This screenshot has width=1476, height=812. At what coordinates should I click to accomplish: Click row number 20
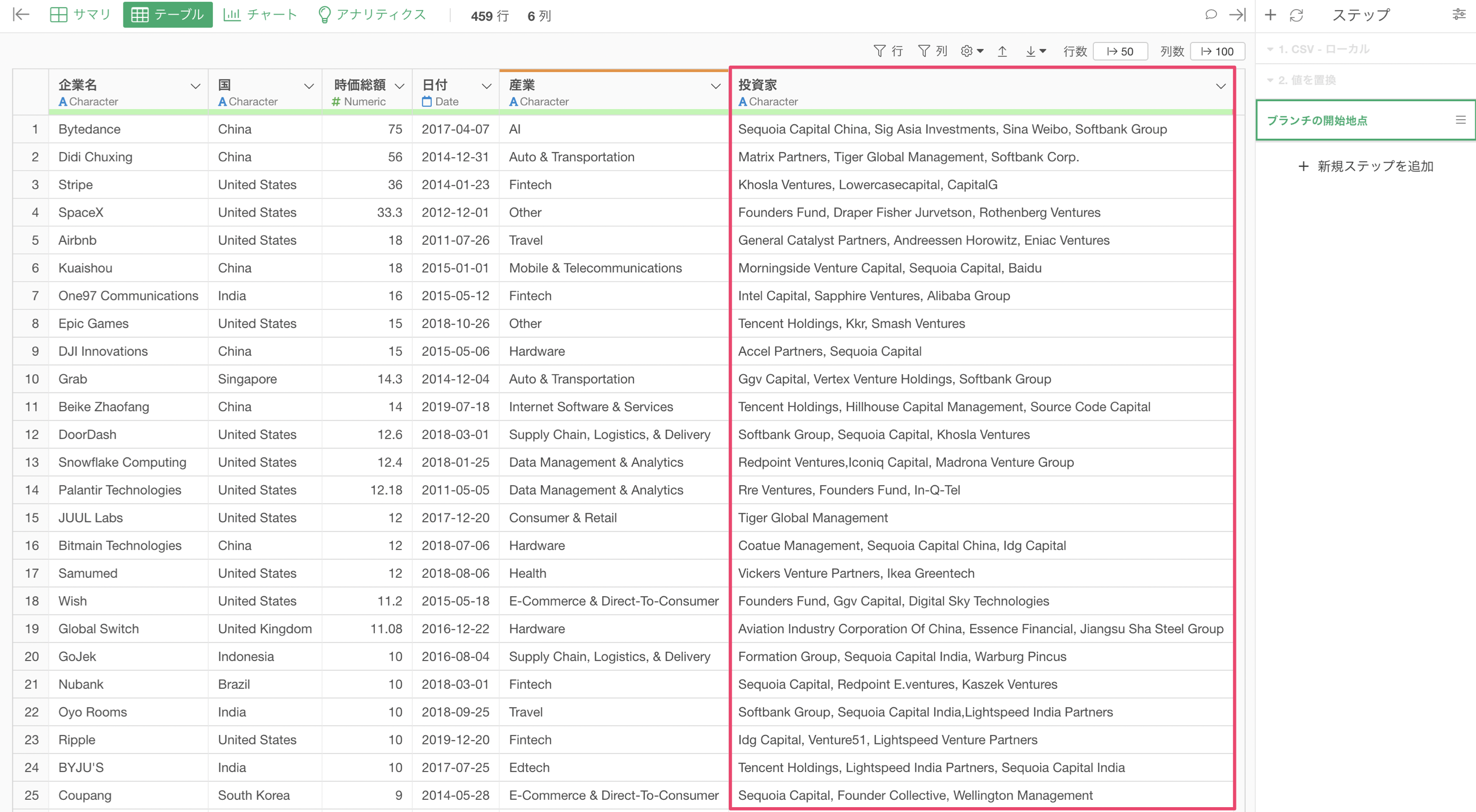coord(32,657)
